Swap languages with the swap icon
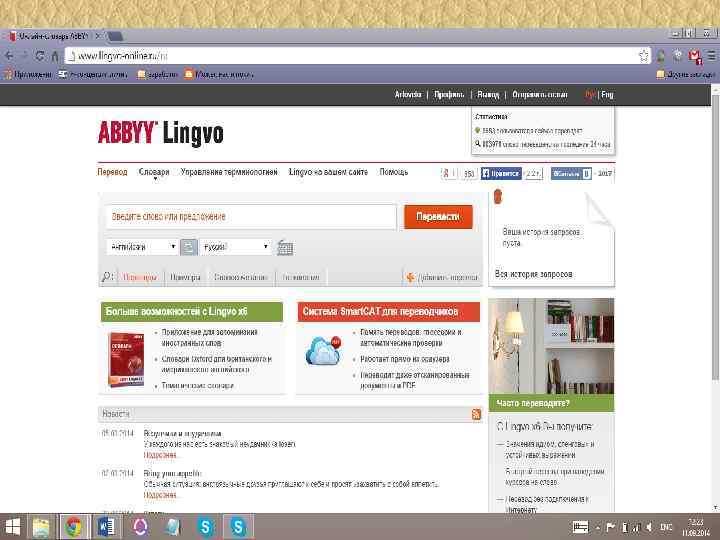720x540 pixels. pyautogui.click(x=189, y=247)
